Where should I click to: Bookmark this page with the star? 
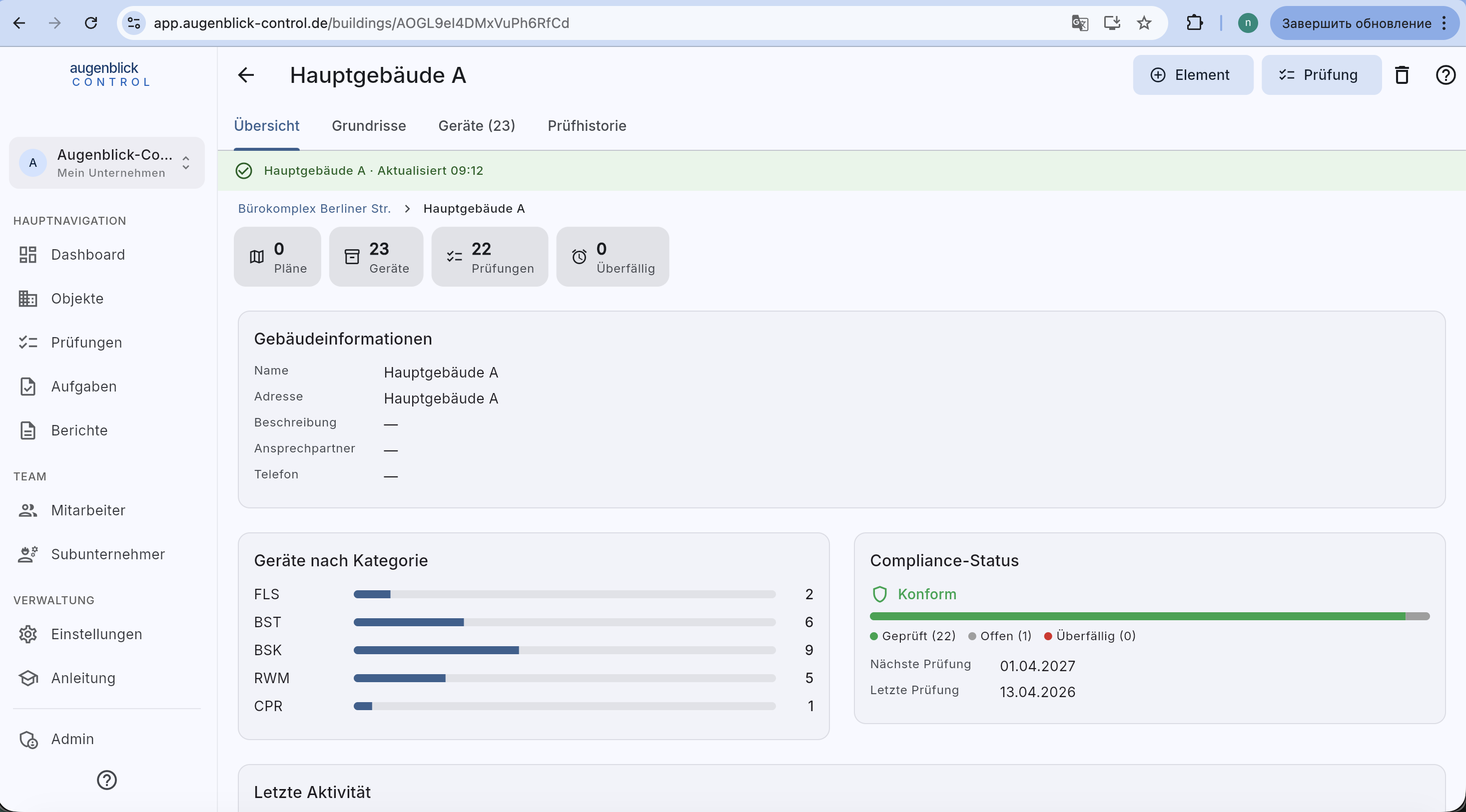coord(1144,23)
